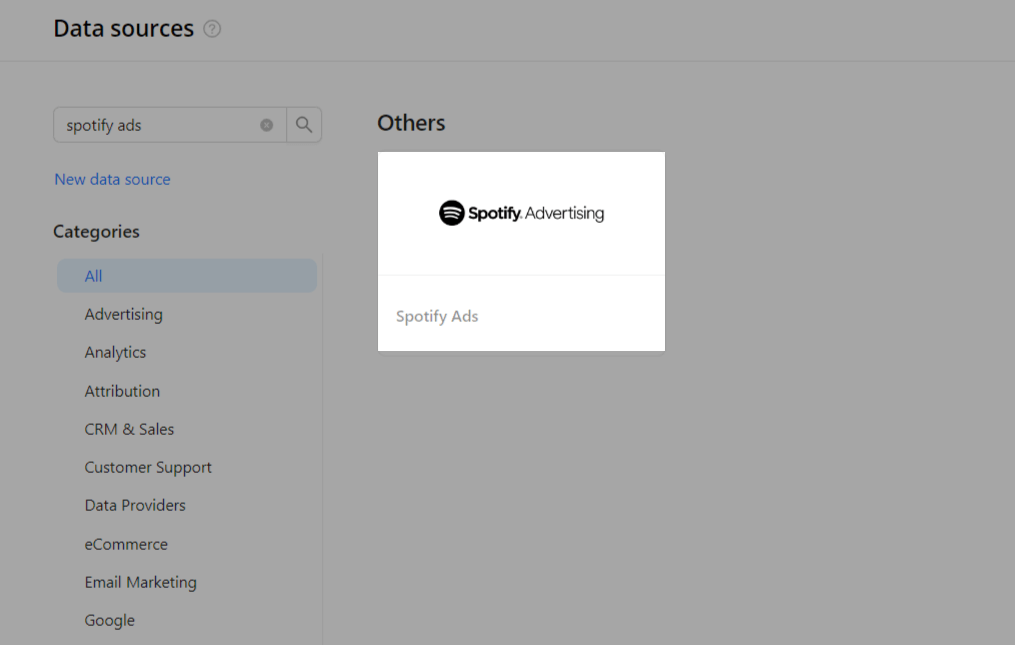Filter by the eCommerce category
Screen dimensions: 1015x645
click(126, 544)
